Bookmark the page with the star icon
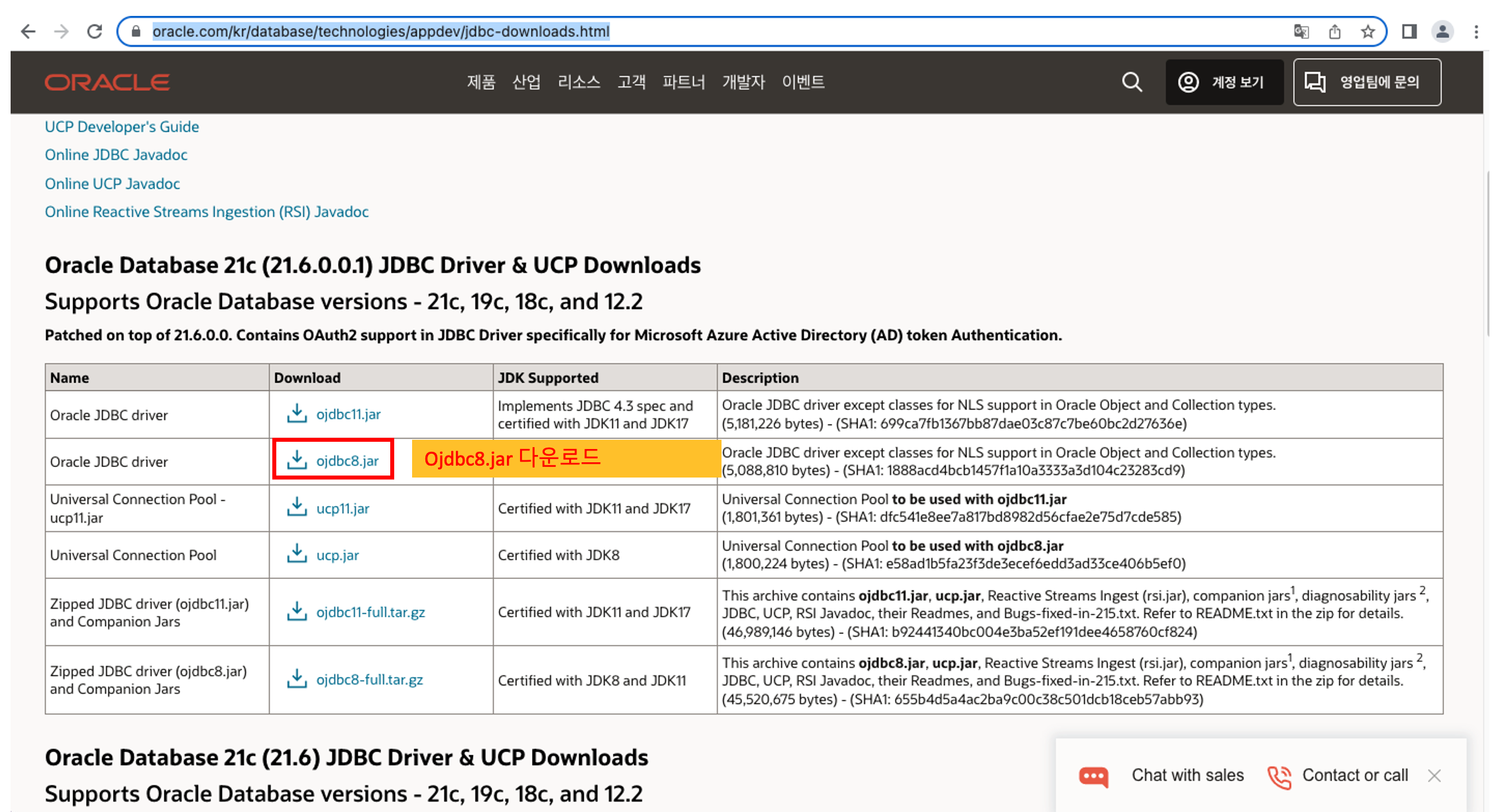The width and height of the screenshot is (1504, 812). pos(1368,31)
